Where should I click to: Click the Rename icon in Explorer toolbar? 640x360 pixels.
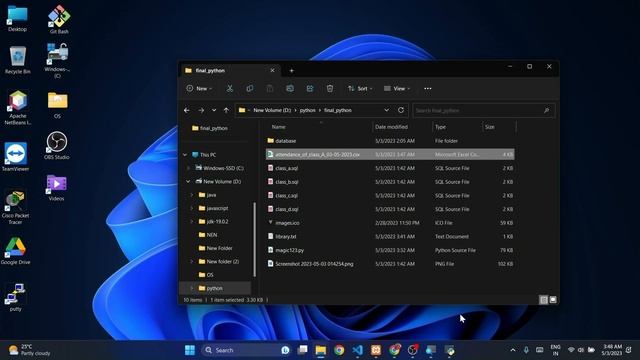click(290, 89)
